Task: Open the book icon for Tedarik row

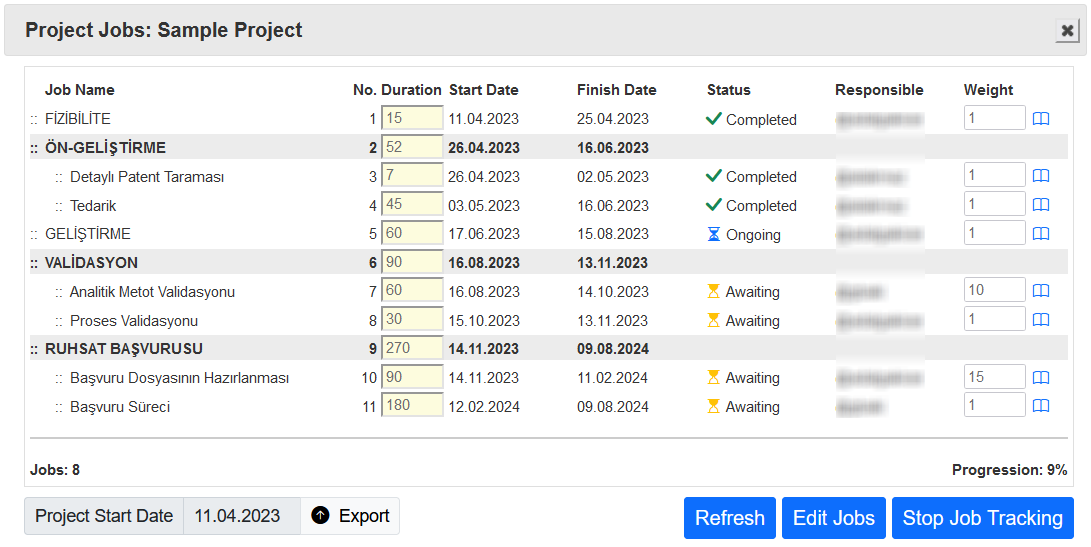Action: pyautogui.click(x=1041, y=205)
